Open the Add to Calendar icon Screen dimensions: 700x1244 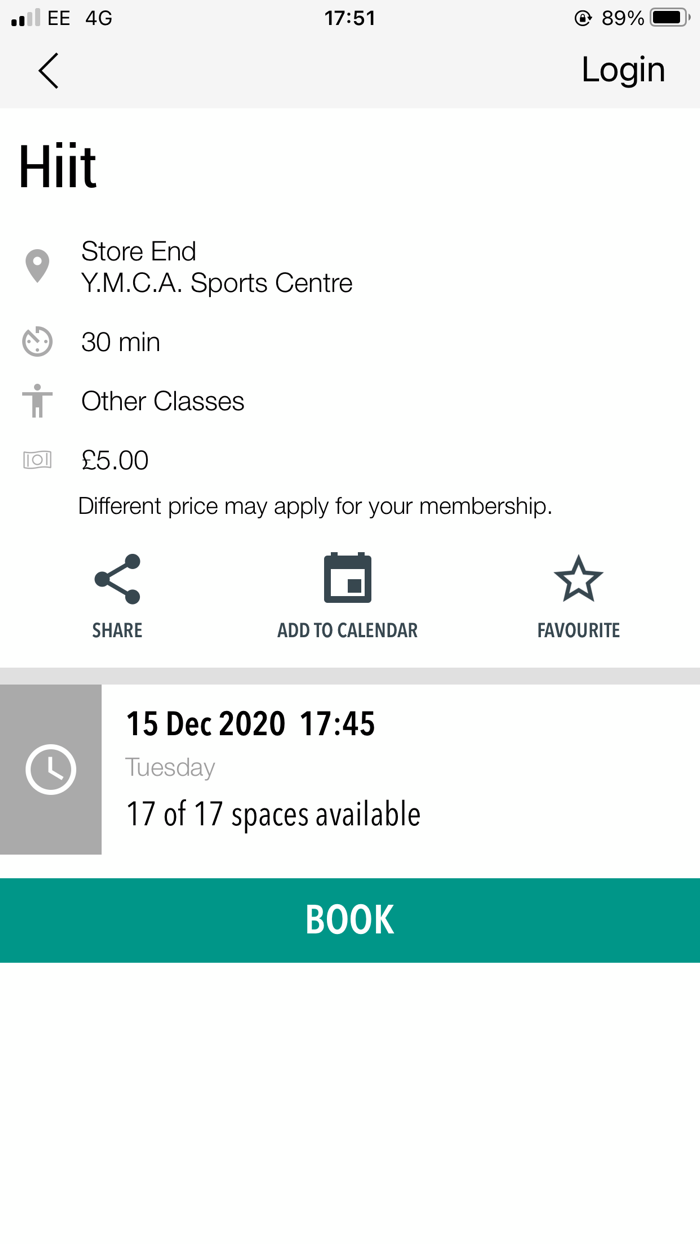[348, 577]
